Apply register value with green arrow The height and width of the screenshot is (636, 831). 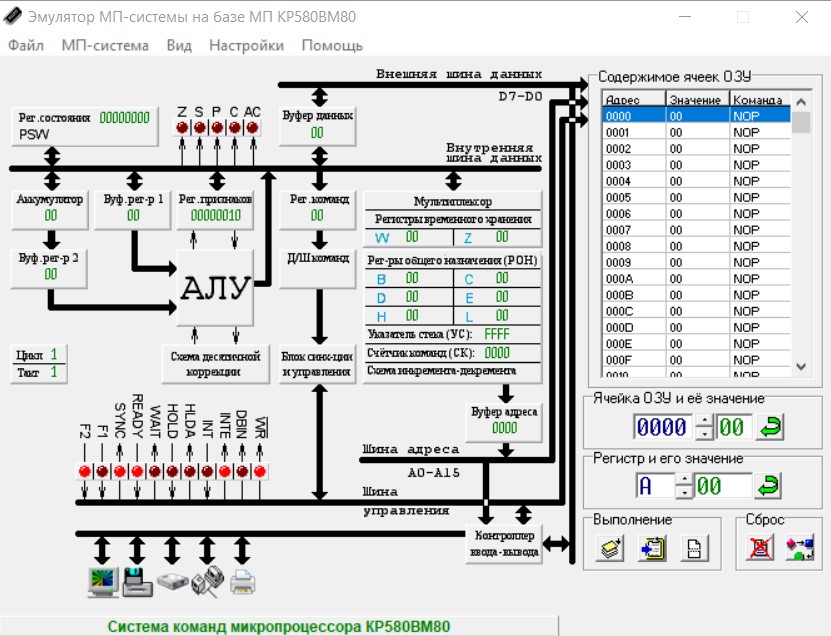point(768,485)
